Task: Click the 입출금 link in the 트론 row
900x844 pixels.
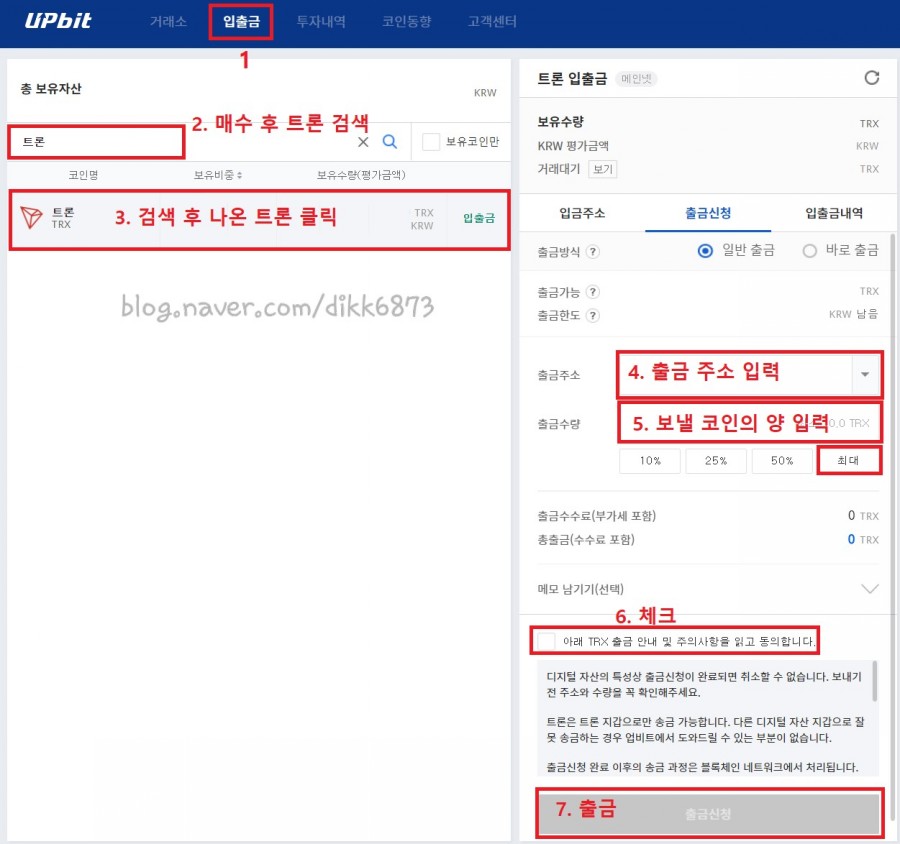Action: click(479, 218)
